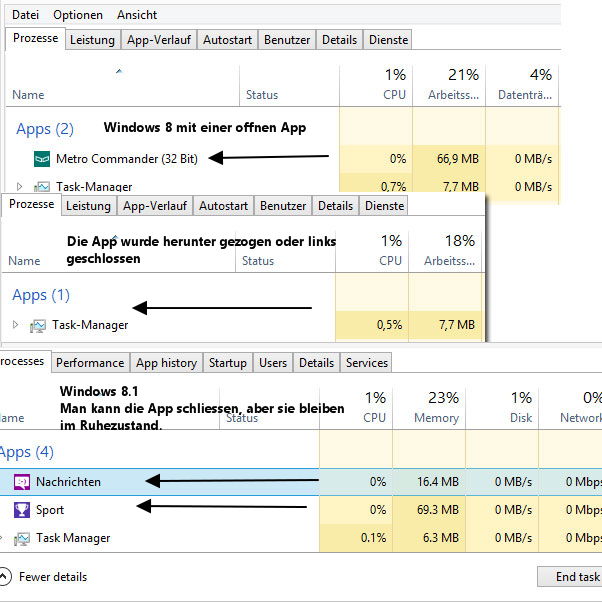Select the Sport process row
602x602 pixels.
point(301,510)
